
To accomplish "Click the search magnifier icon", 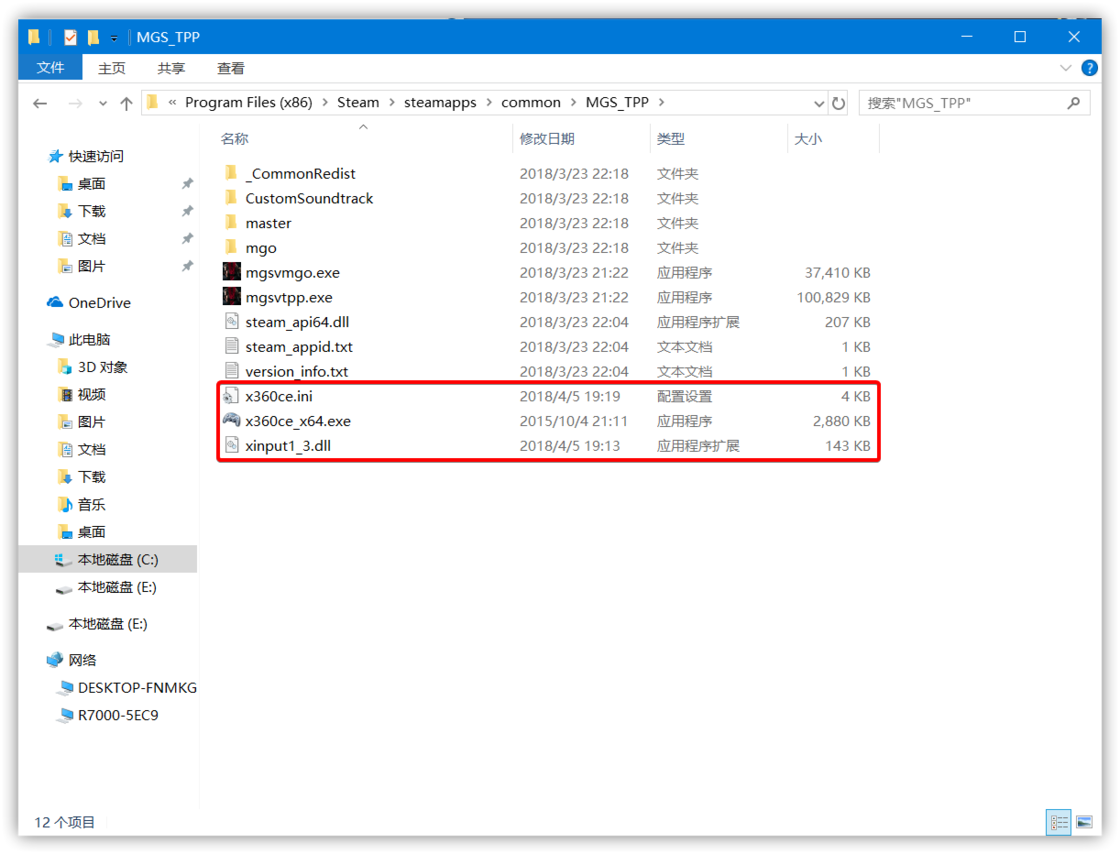I will click(x=1073, y=103).
